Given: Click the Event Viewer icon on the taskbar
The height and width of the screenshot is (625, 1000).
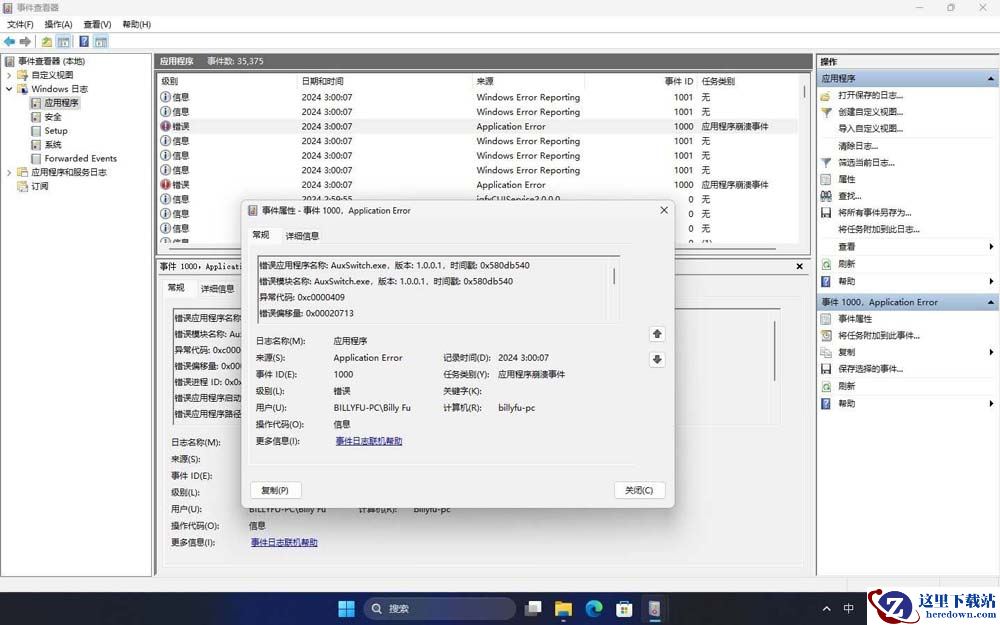Looking at the screenshot, I should (x=654, y=608).
